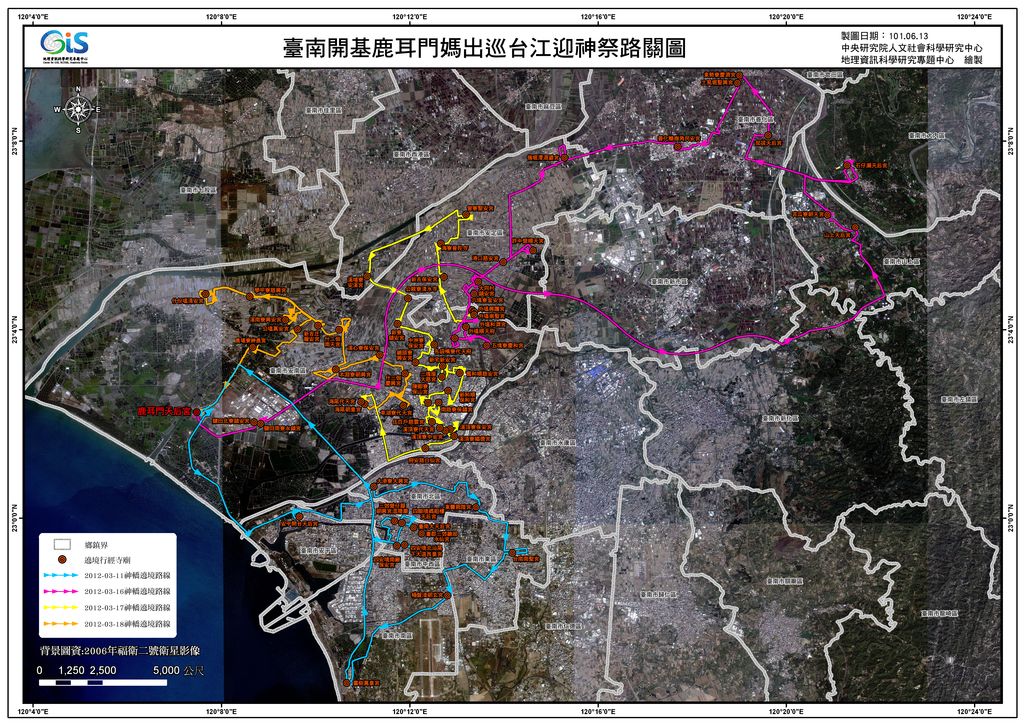
Task: Click the 2012-03-11神轎遶境路線 legend text
Action: (127, 576)
